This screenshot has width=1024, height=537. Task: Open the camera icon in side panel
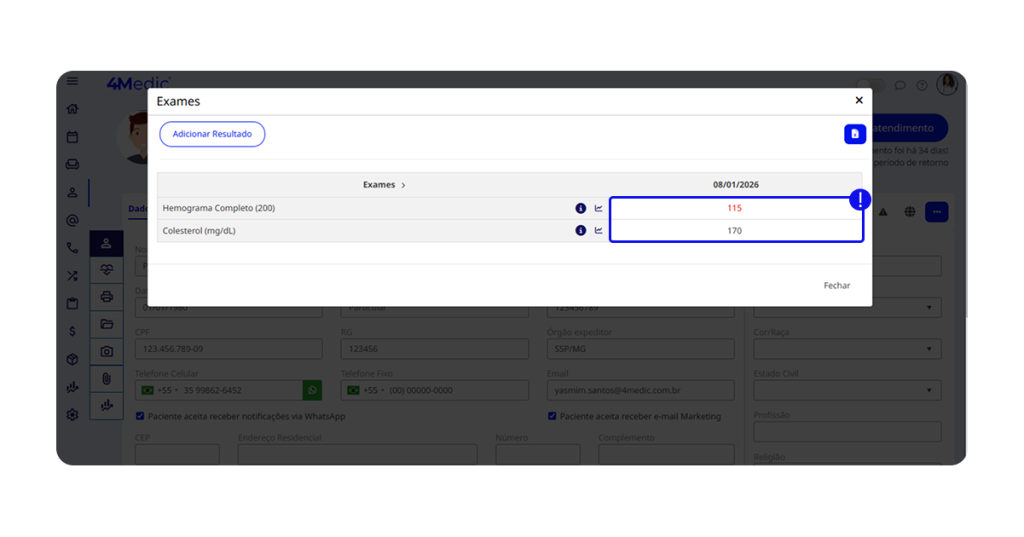(107, 352)
